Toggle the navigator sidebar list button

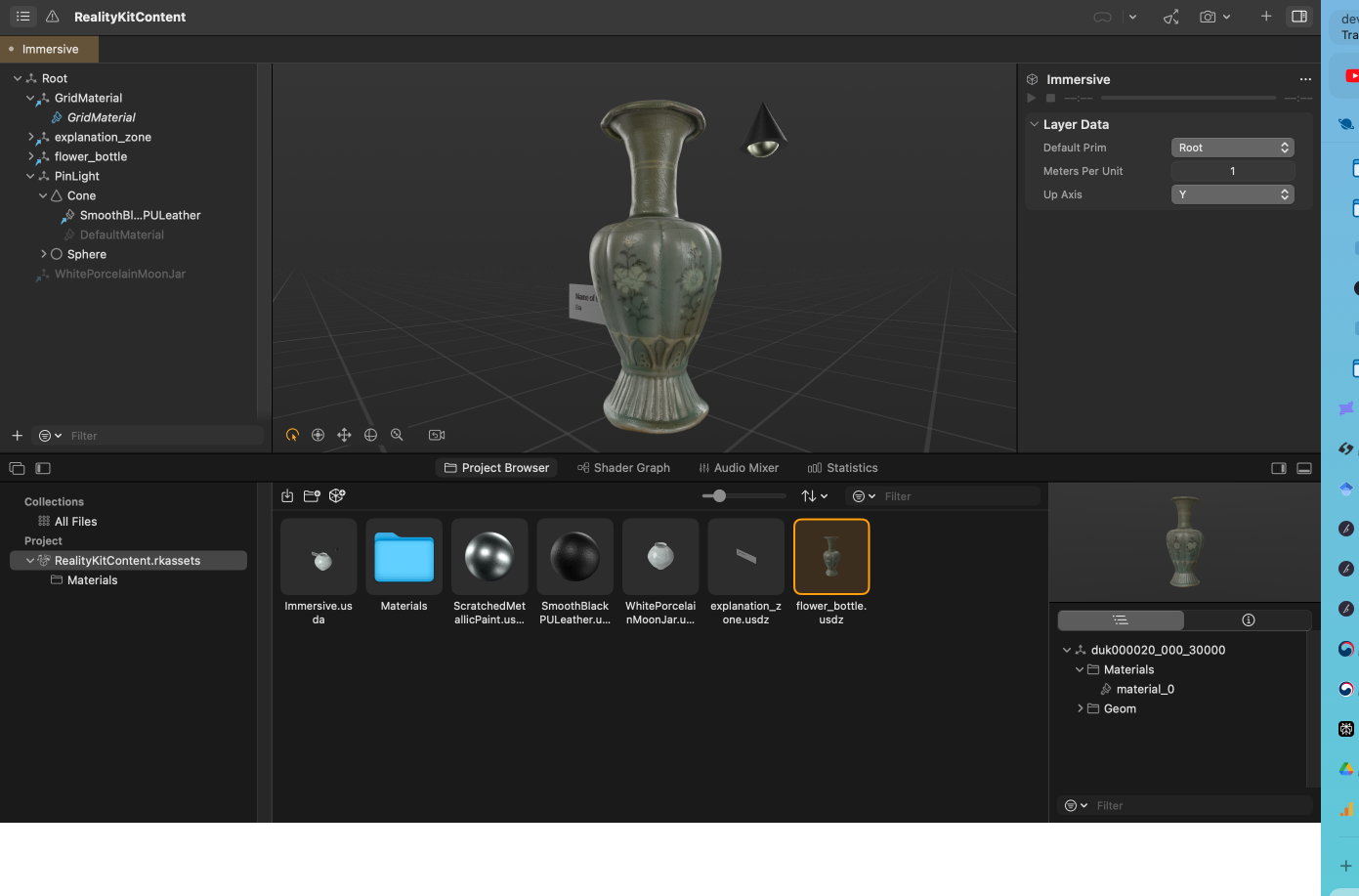pyautogui.click(x=22, y=17)
